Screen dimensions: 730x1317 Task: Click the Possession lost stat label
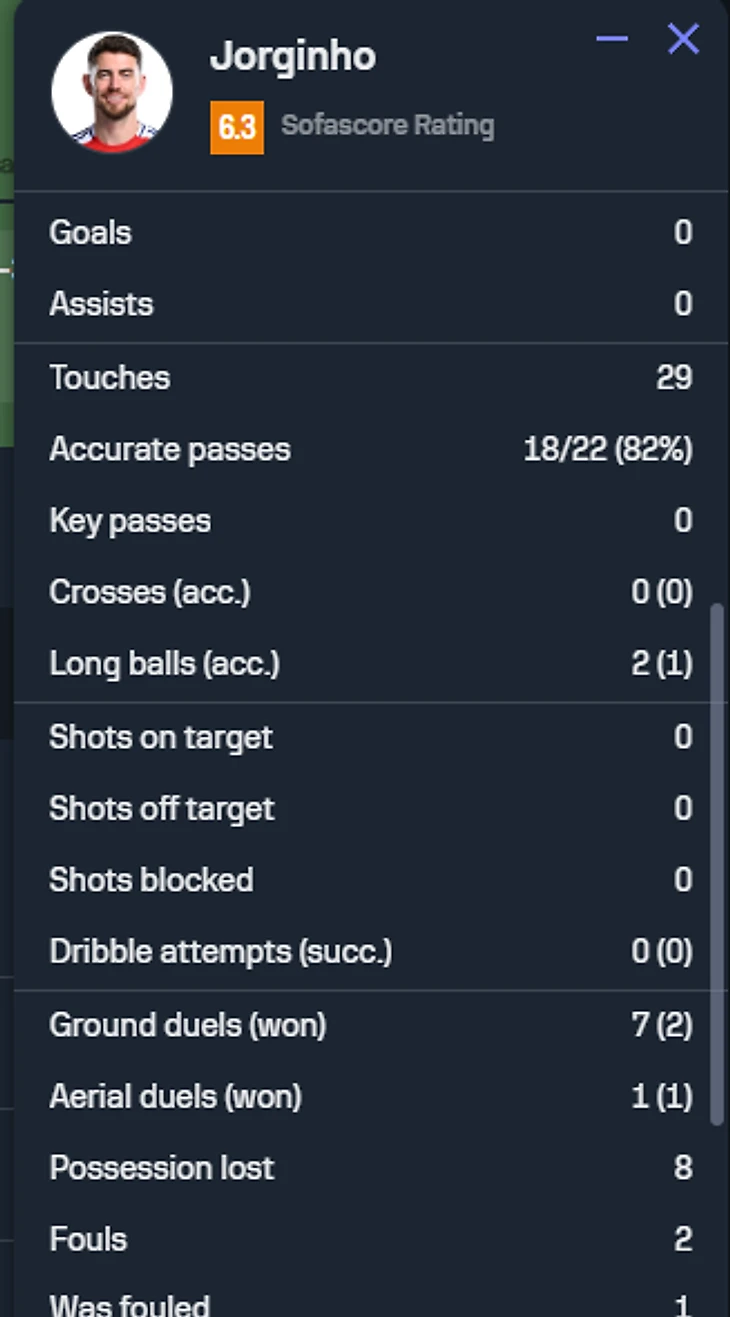coord(162,1168)
